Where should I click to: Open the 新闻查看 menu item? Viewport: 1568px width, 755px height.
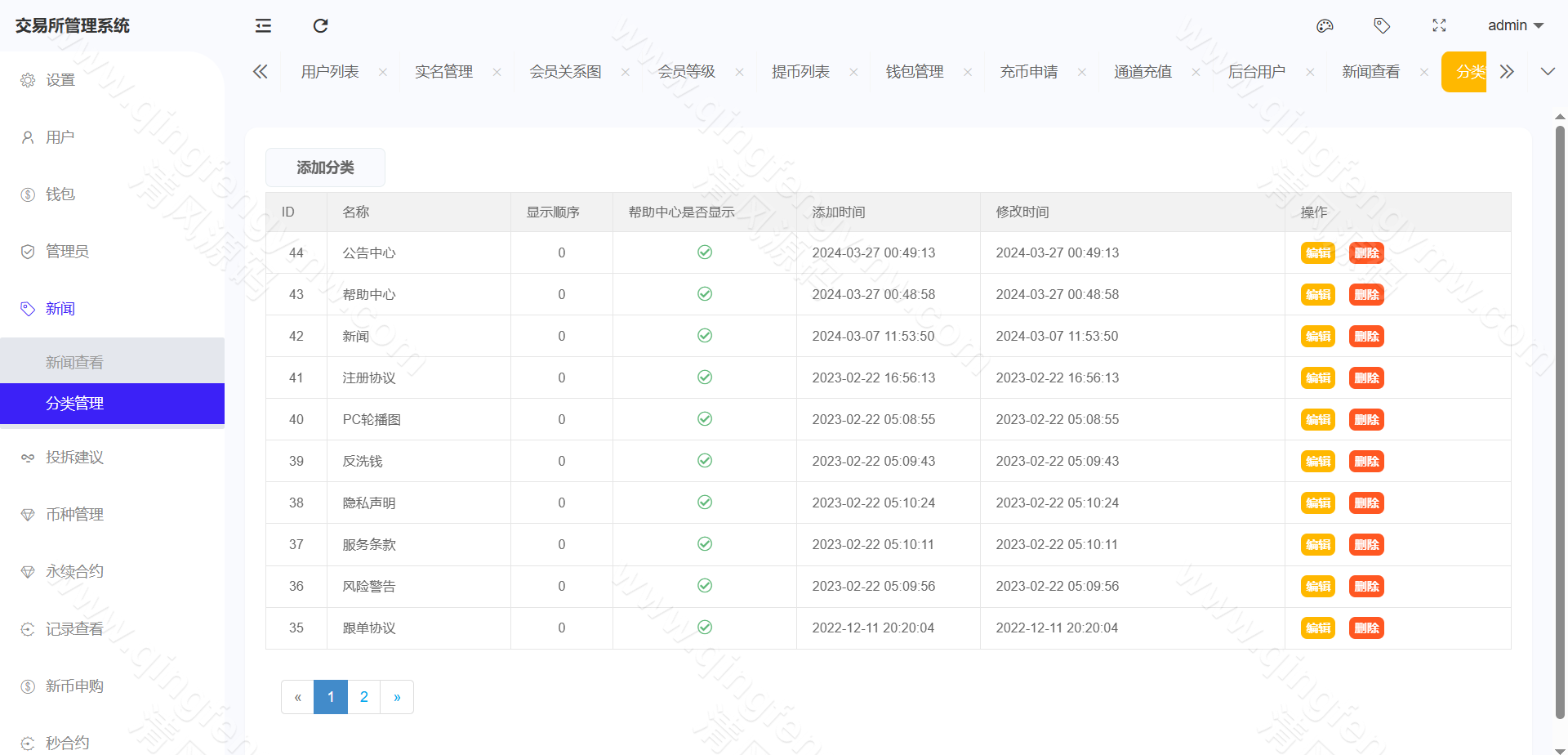74,361
